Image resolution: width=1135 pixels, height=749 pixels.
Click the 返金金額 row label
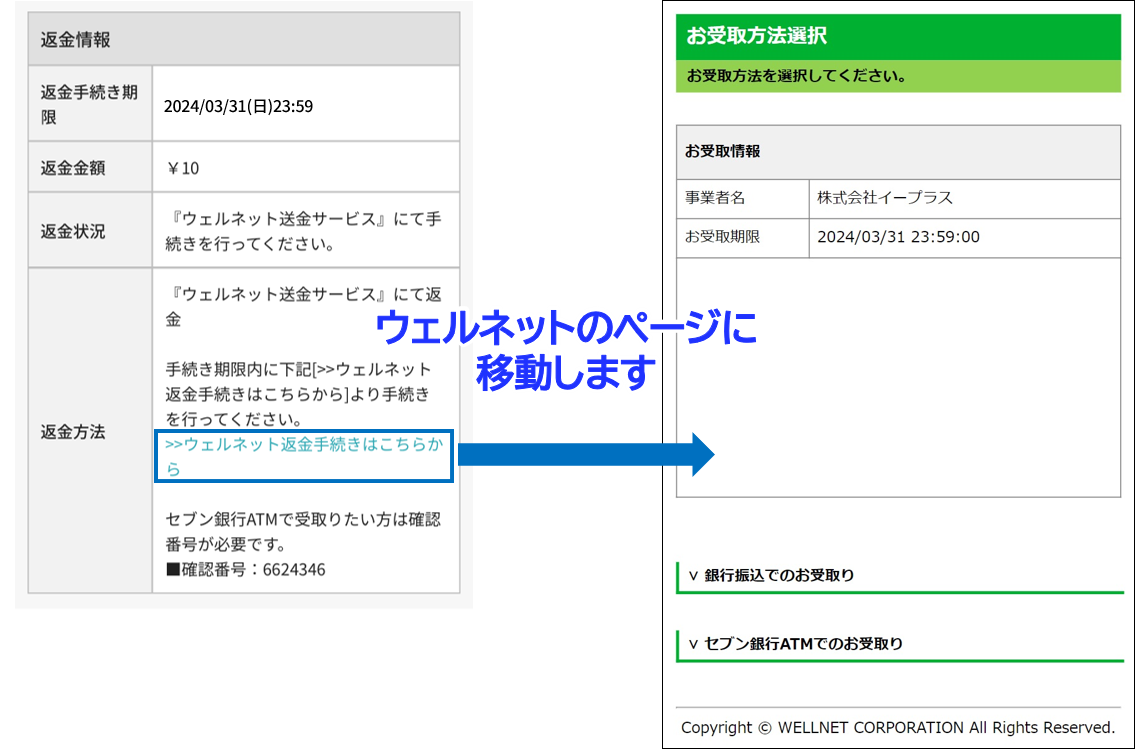(90, 168)
